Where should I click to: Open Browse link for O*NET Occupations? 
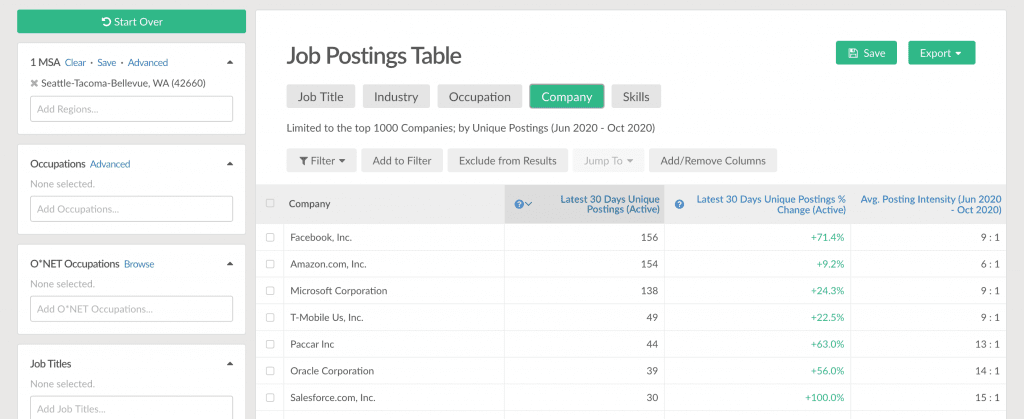point(139,264)
